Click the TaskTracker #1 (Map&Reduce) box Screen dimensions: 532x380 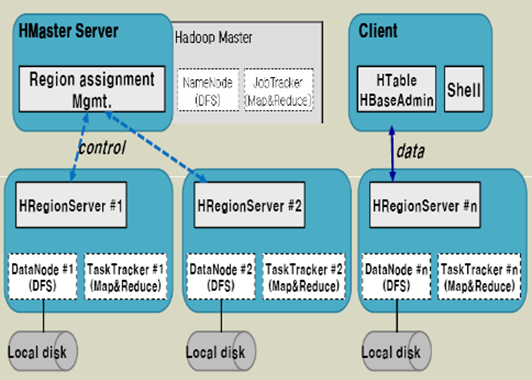coord(126,277)
